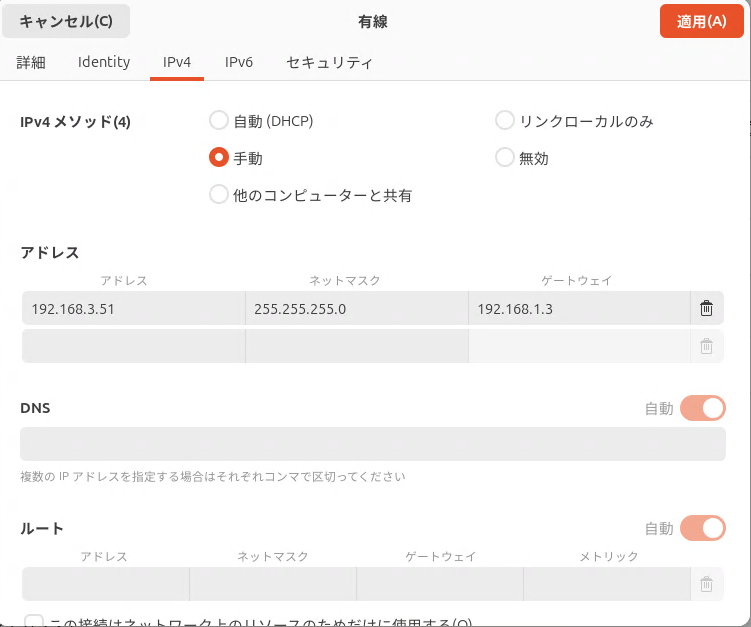Click the 適用(A) button
Viewport: 751px width, 627px height.
702,21
